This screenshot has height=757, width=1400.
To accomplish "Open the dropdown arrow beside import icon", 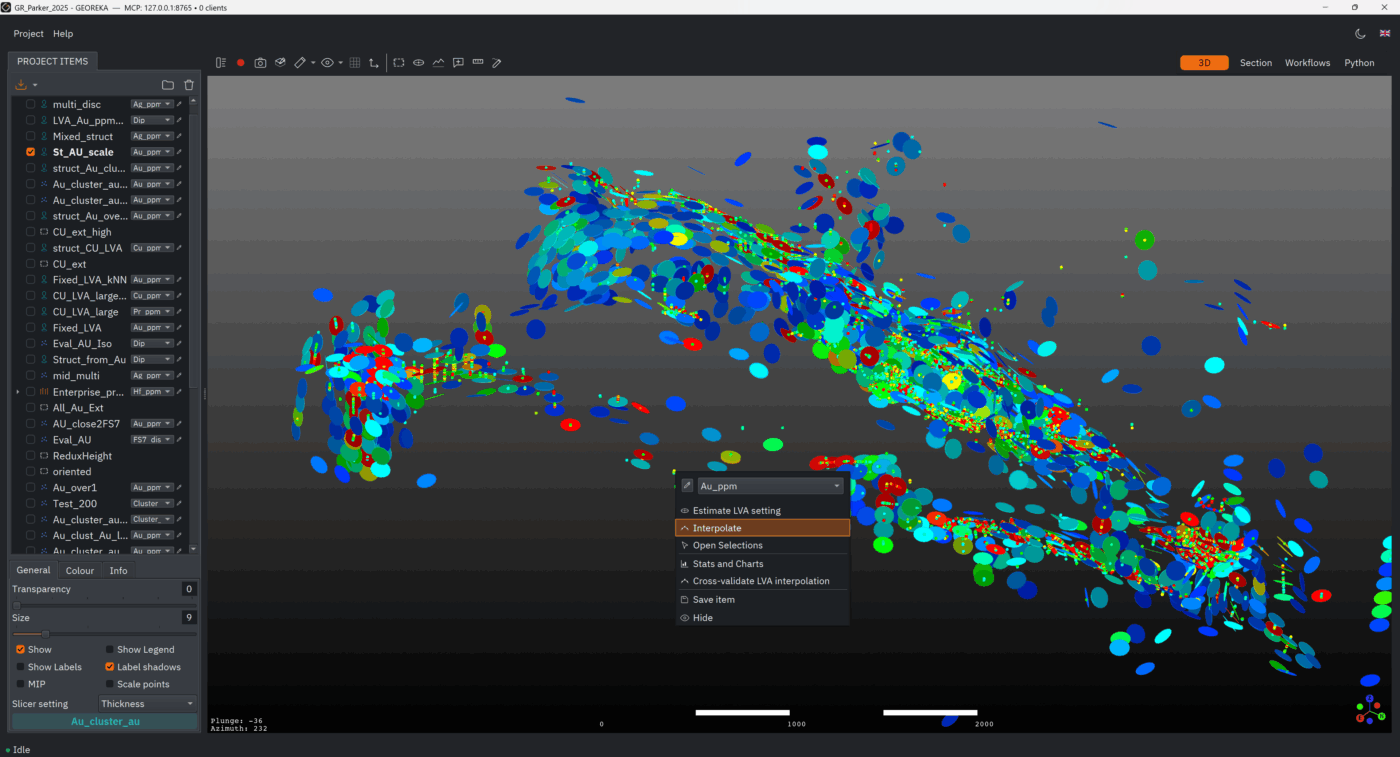I will click(x=35, y=85).
